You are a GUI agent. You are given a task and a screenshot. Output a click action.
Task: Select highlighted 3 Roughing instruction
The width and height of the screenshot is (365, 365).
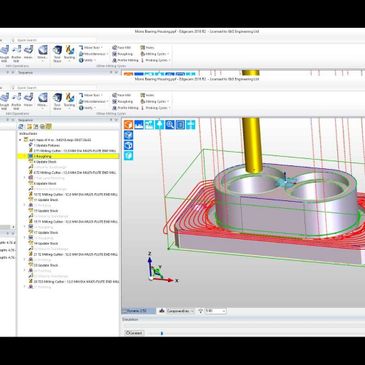pyautogui.click(x=68, y=156)
